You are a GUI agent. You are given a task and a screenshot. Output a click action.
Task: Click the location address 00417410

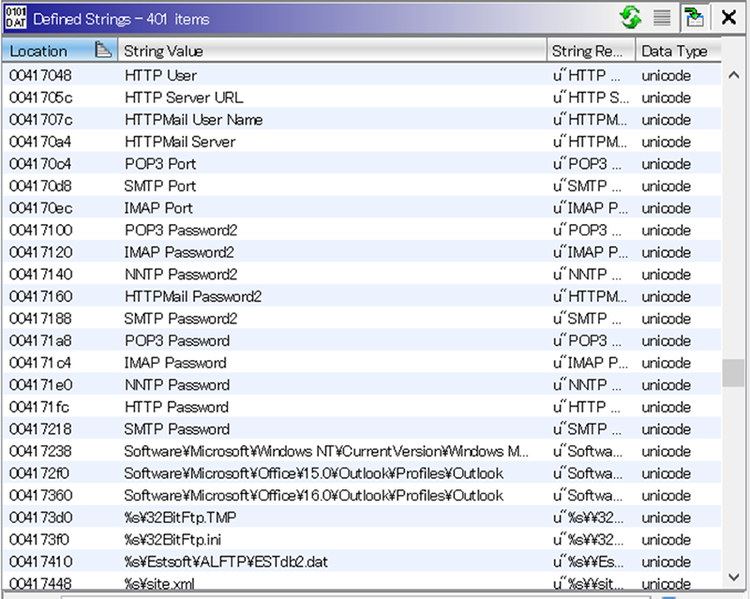(x=41, y=561)
